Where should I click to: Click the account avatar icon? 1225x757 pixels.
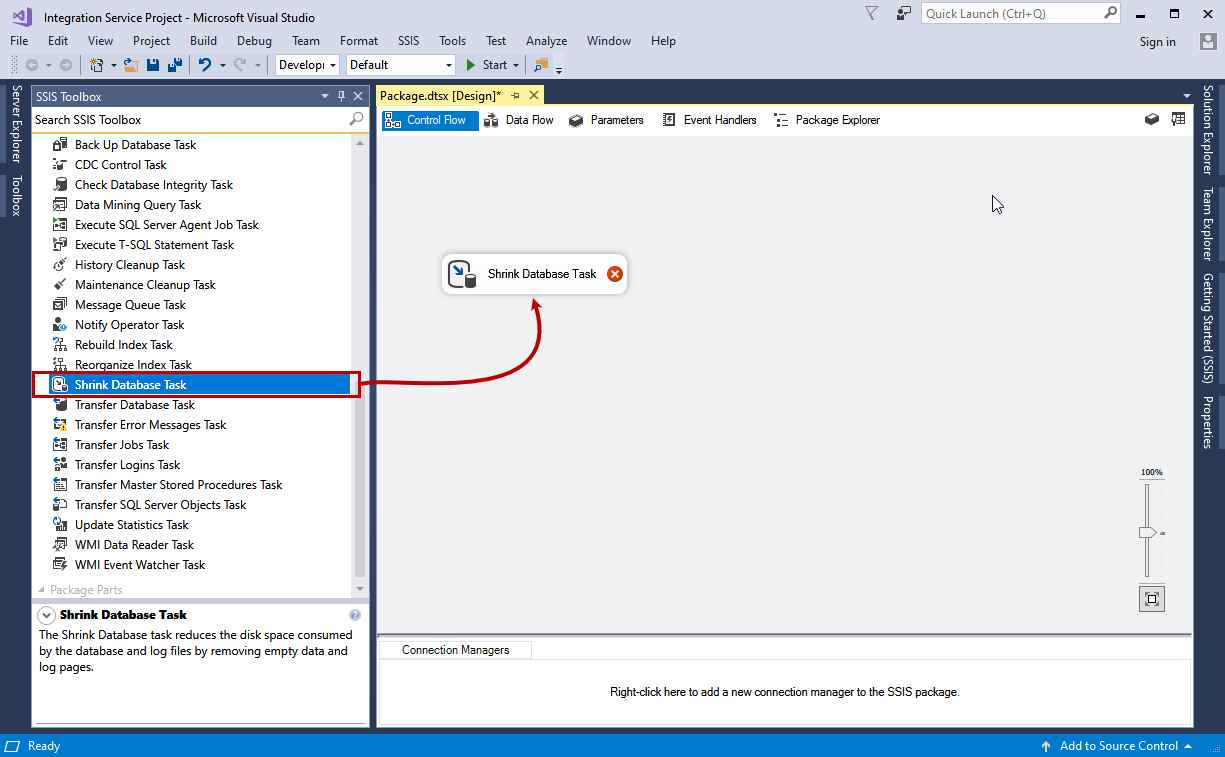click(x=1208, y=41)
